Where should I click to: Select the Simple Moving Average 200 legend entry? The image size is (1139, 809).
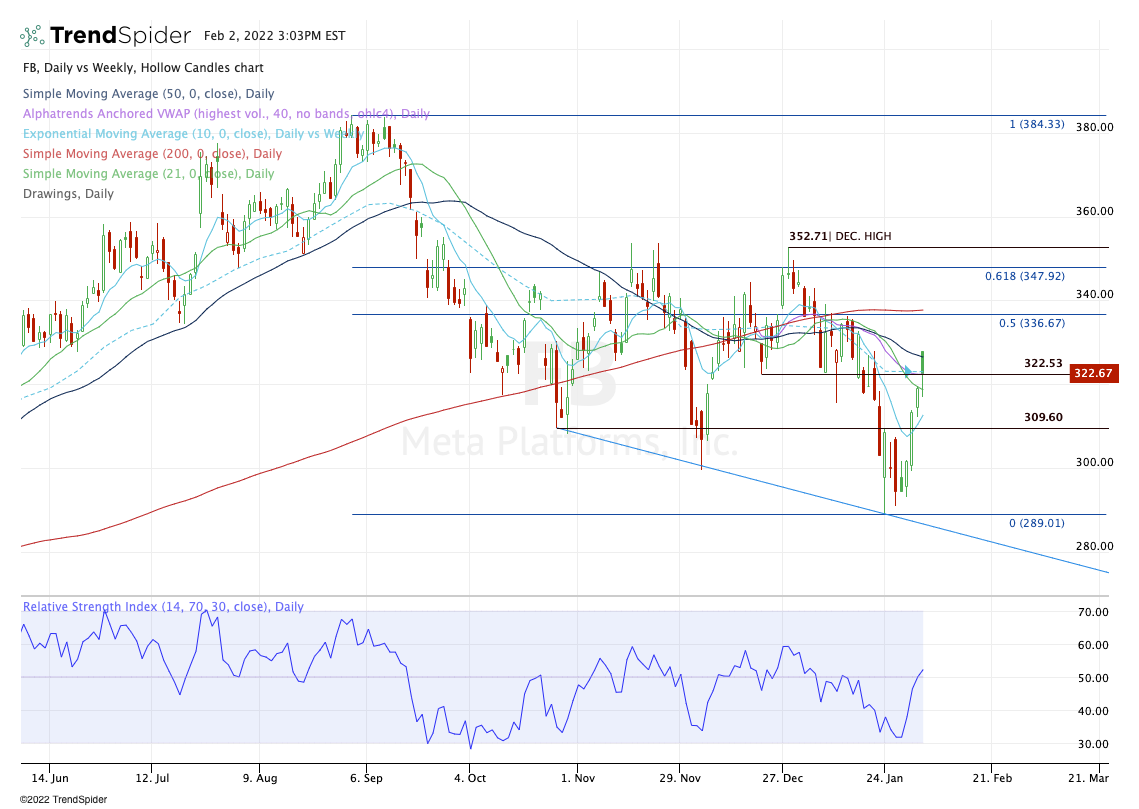tap(153, 154)
